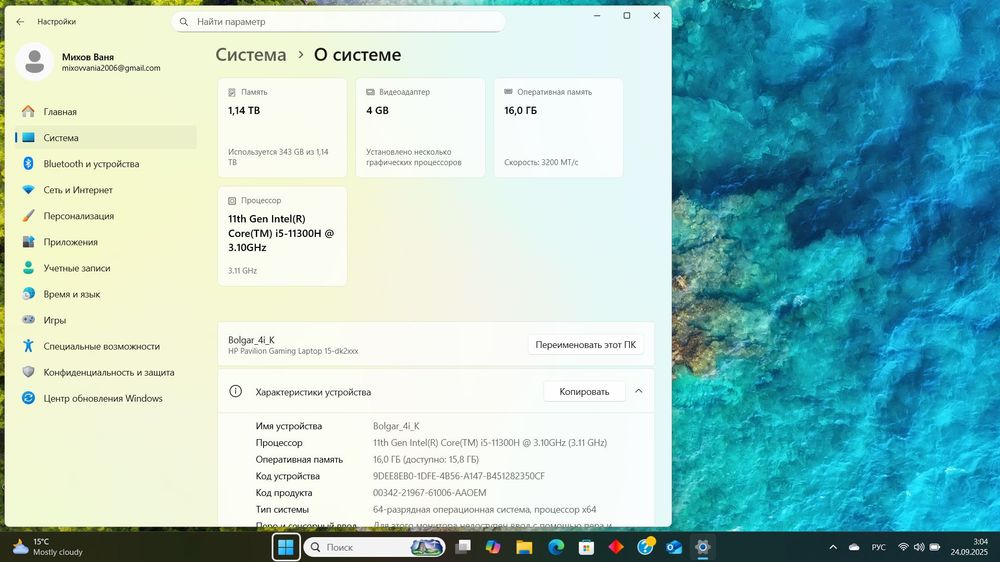The image size is (1000, 562).
Task: Switch input language via РУС indicator
Action: coord(878,547)
